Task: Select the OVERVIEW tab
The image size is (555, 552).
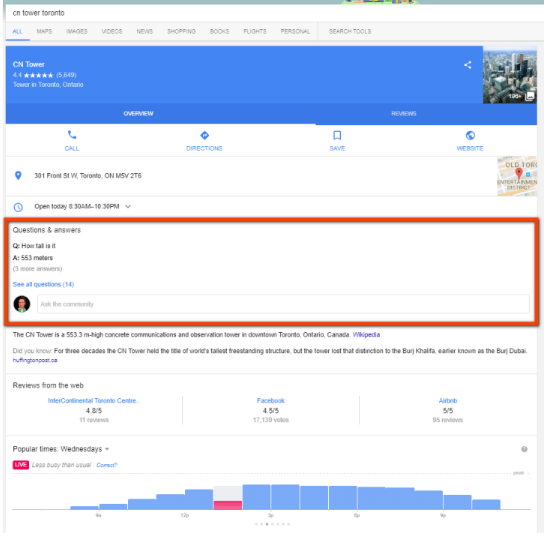Action: tap(138, 114)
